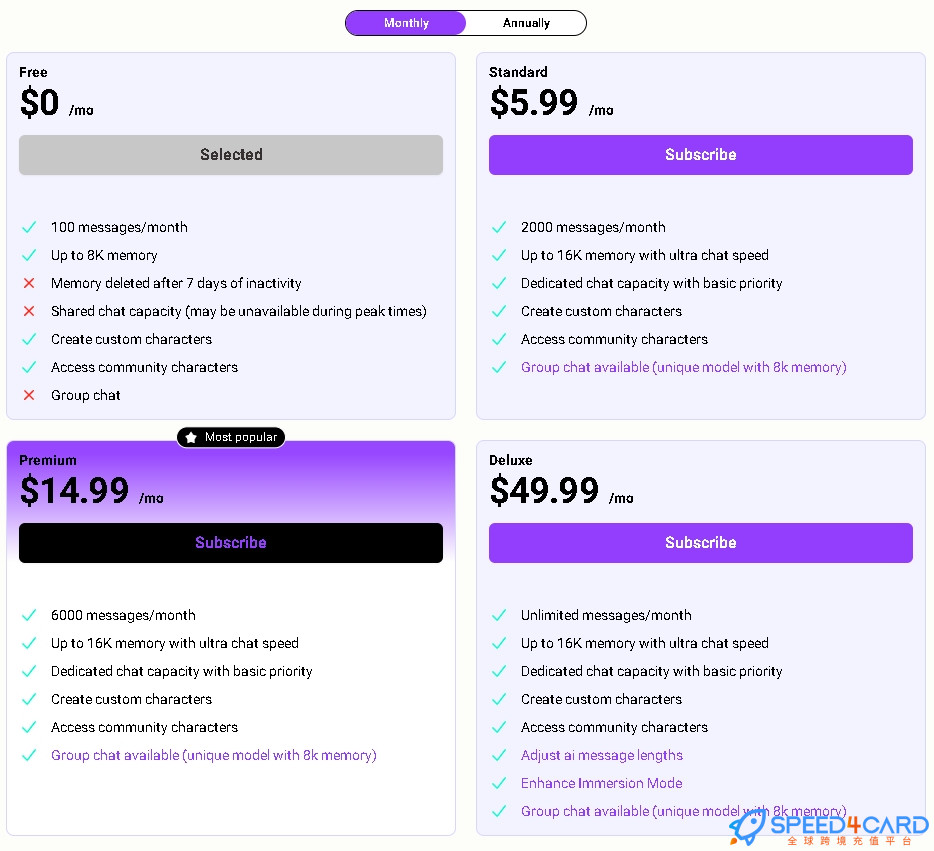
Task: Click the Speed4Card rocket logo
Action: click(748, 827)
